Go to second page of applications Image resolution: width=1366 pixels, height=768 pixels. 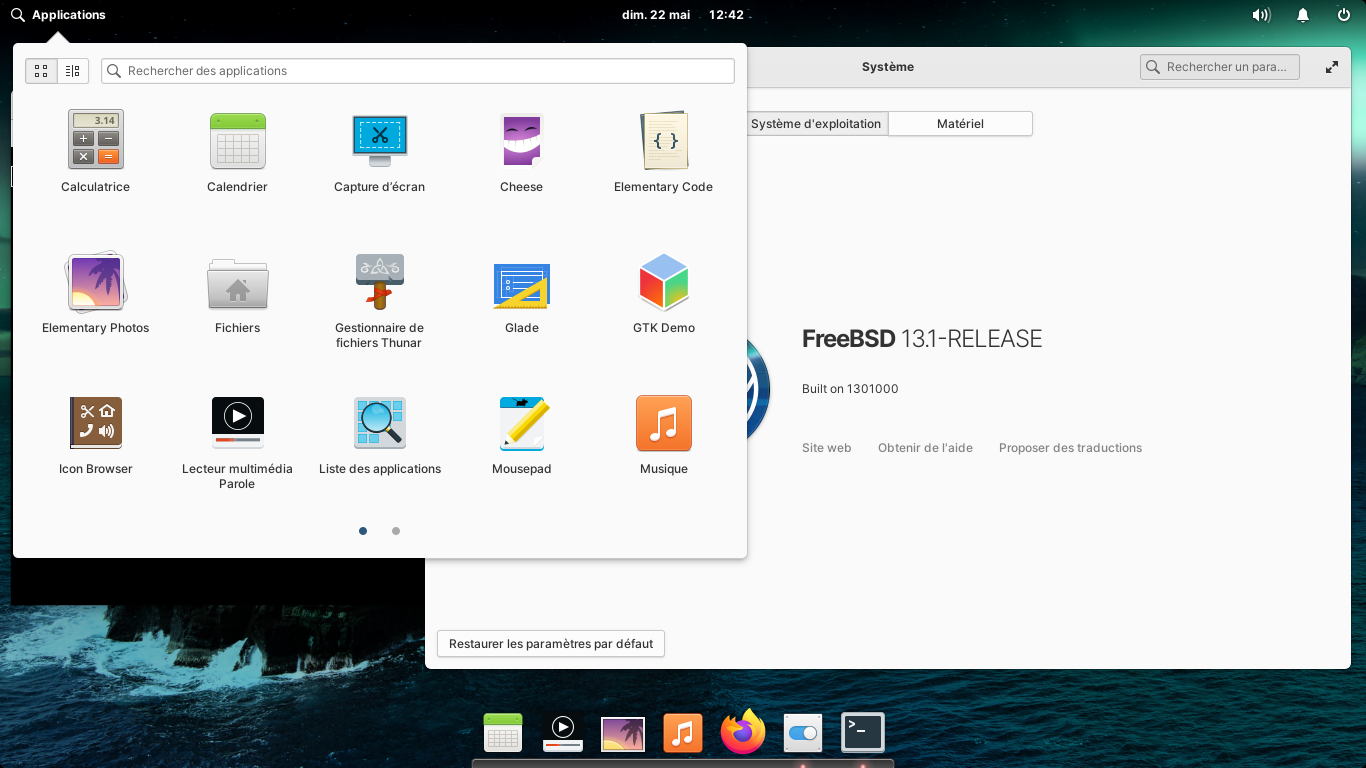(396, 531)
